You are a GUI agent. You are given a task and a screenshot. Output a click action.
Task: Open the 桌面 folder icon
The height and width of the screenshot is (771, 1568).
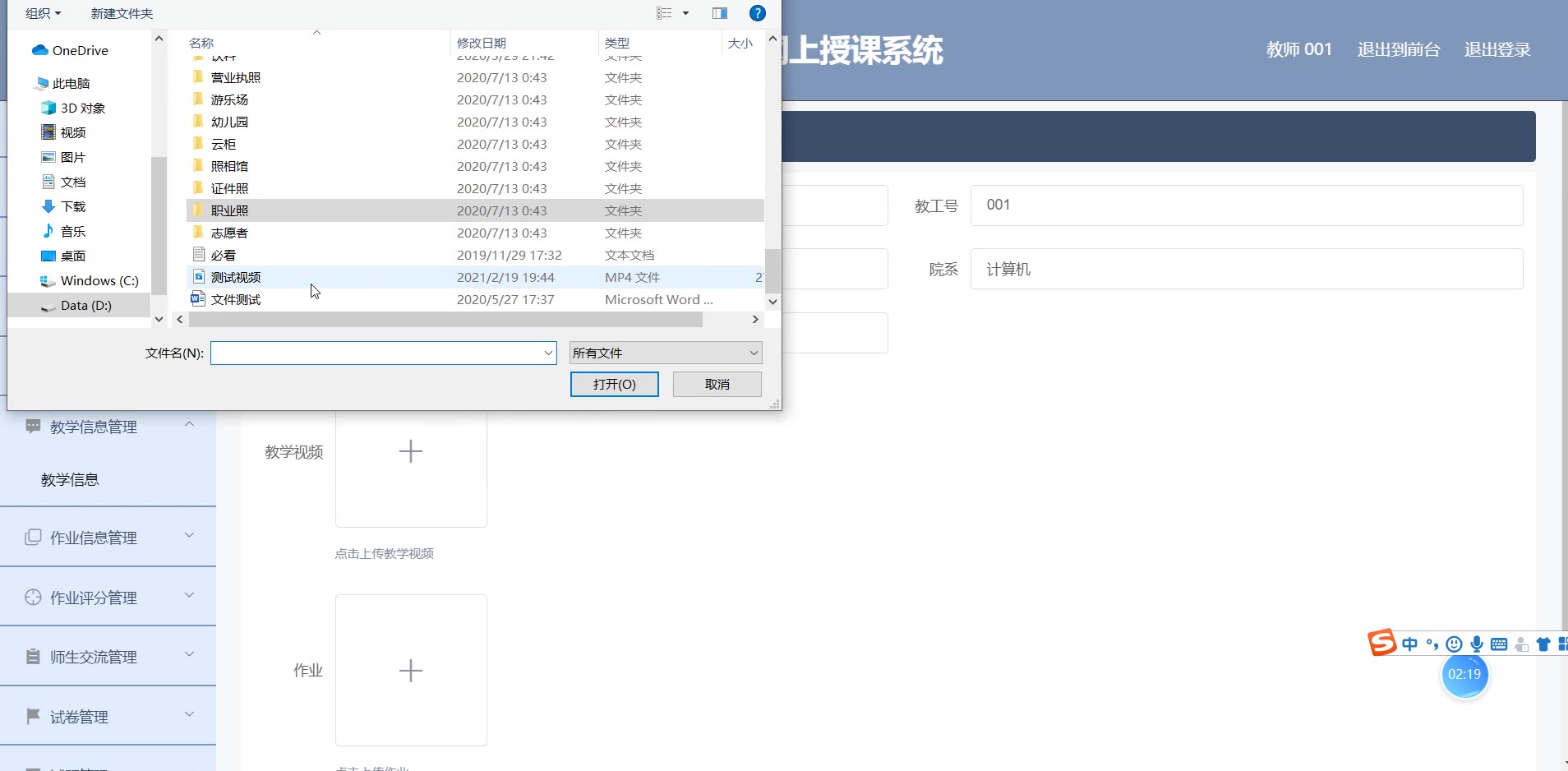pyautogui.click(x=48, y=256)
